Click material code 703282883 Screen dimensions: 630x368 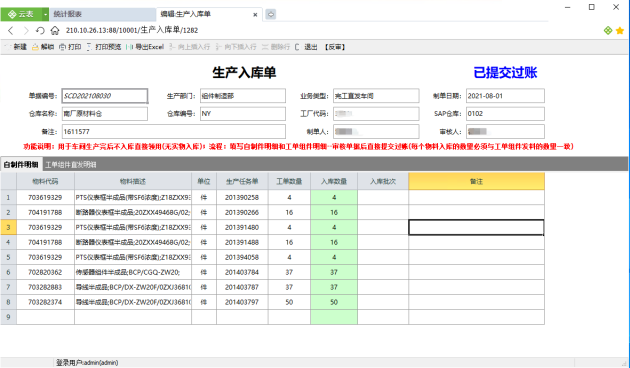click(45, 287)
